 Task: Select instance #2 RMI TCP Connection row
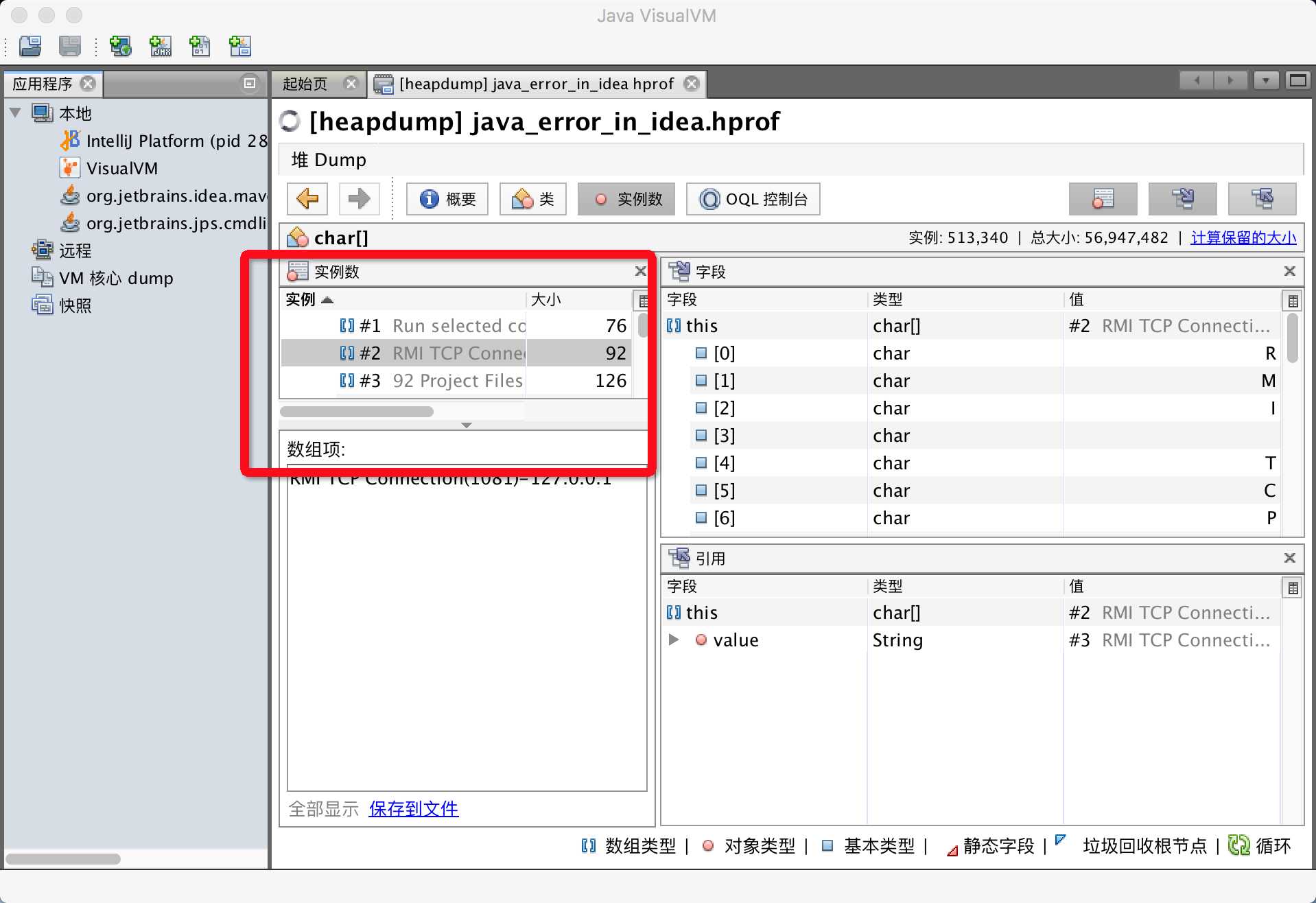pos(456,353)
